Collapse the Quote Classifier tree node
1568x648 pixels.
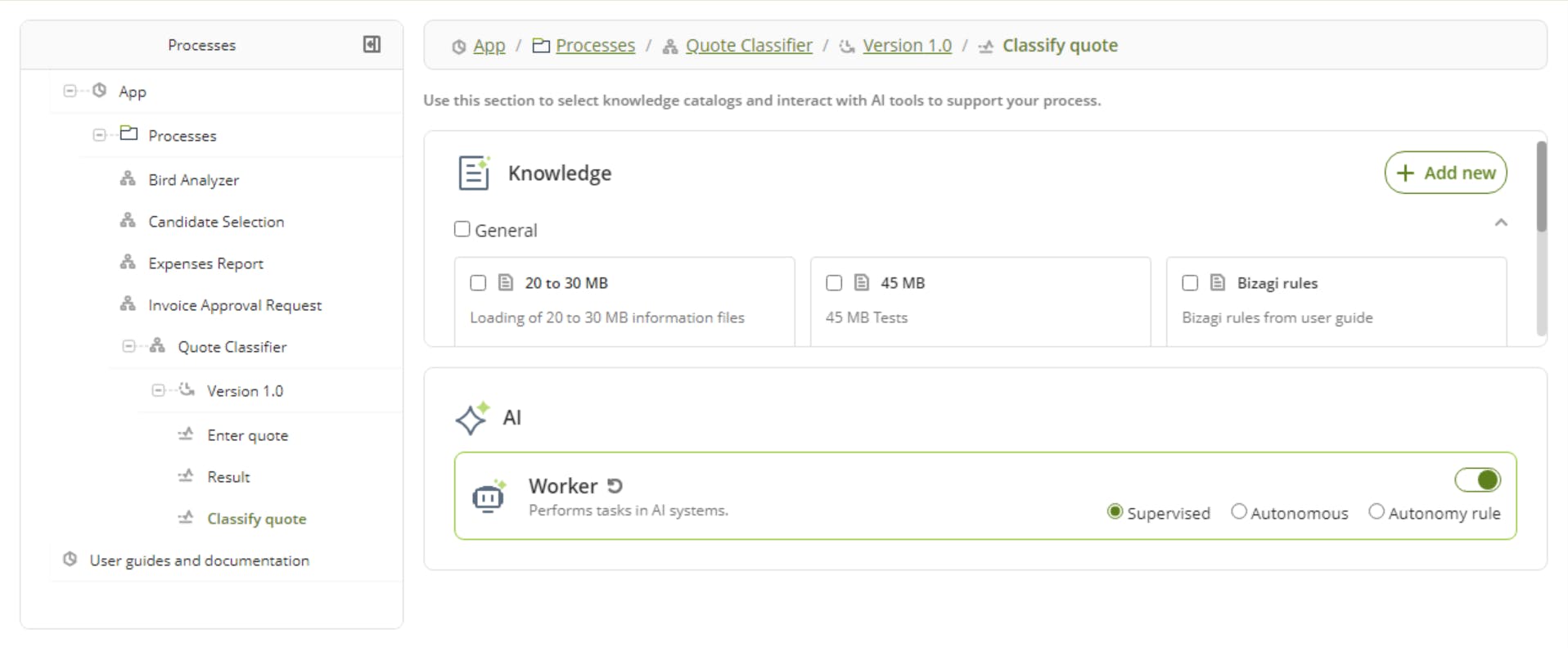tap(128, 346)
